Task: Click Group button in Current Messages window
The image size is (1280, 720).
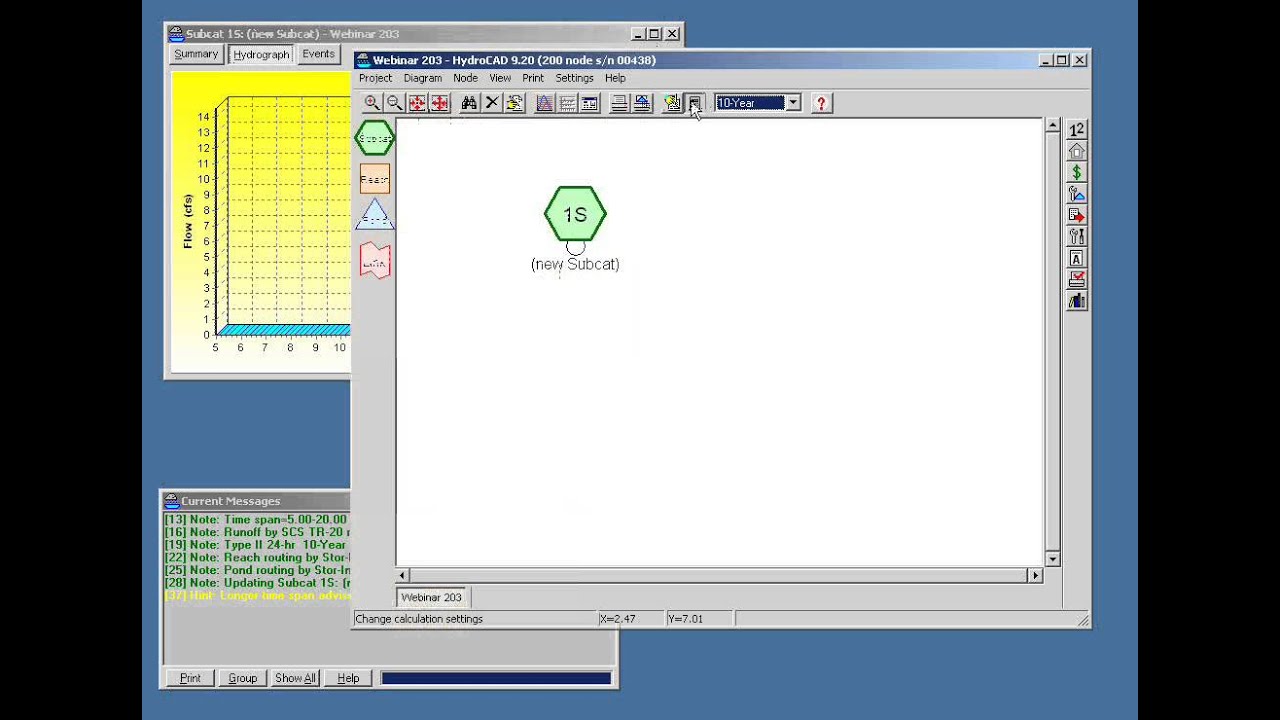Action: (x=243, y=678)
